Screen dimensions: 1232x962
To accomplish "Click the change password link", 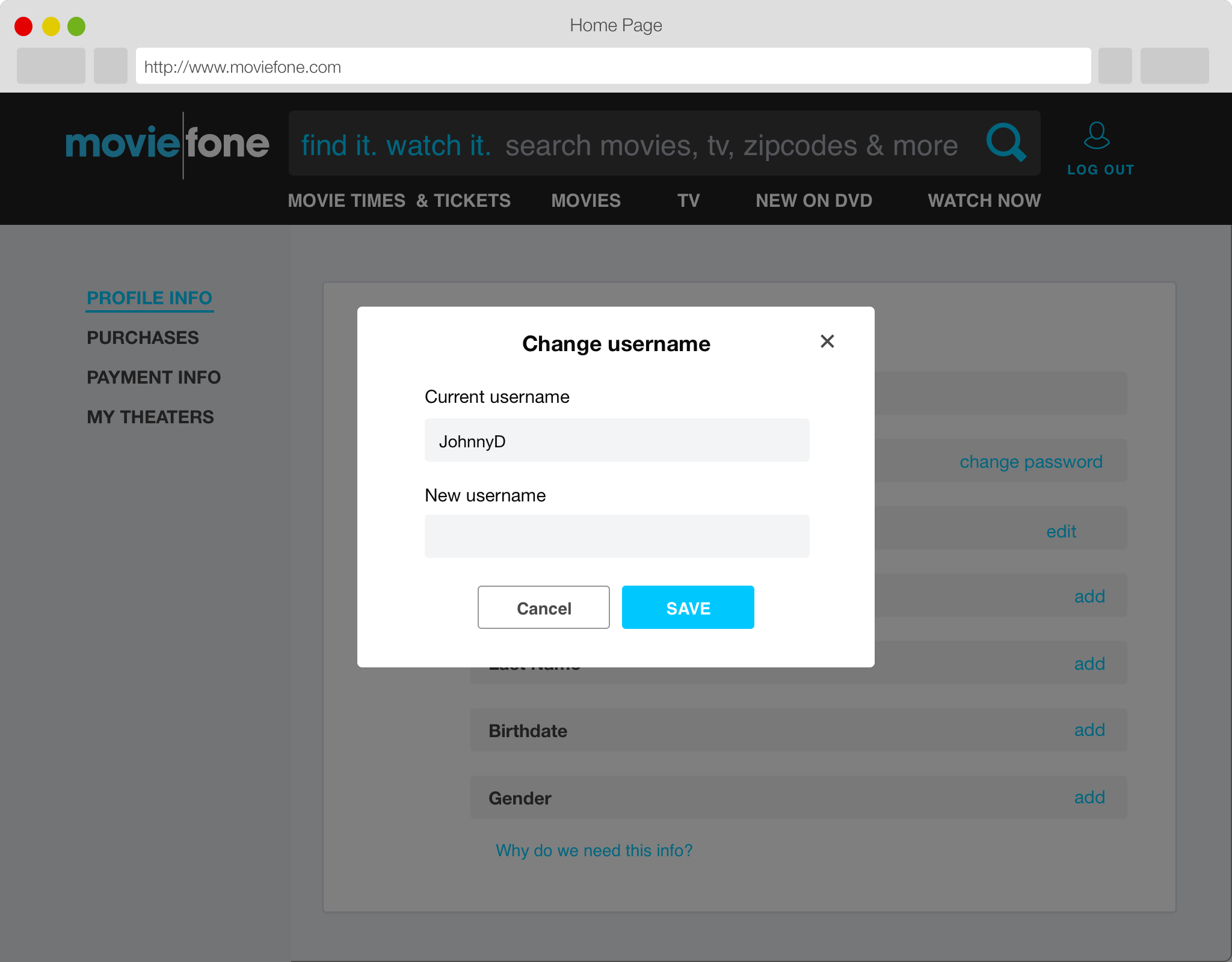I will point(1030,462).
